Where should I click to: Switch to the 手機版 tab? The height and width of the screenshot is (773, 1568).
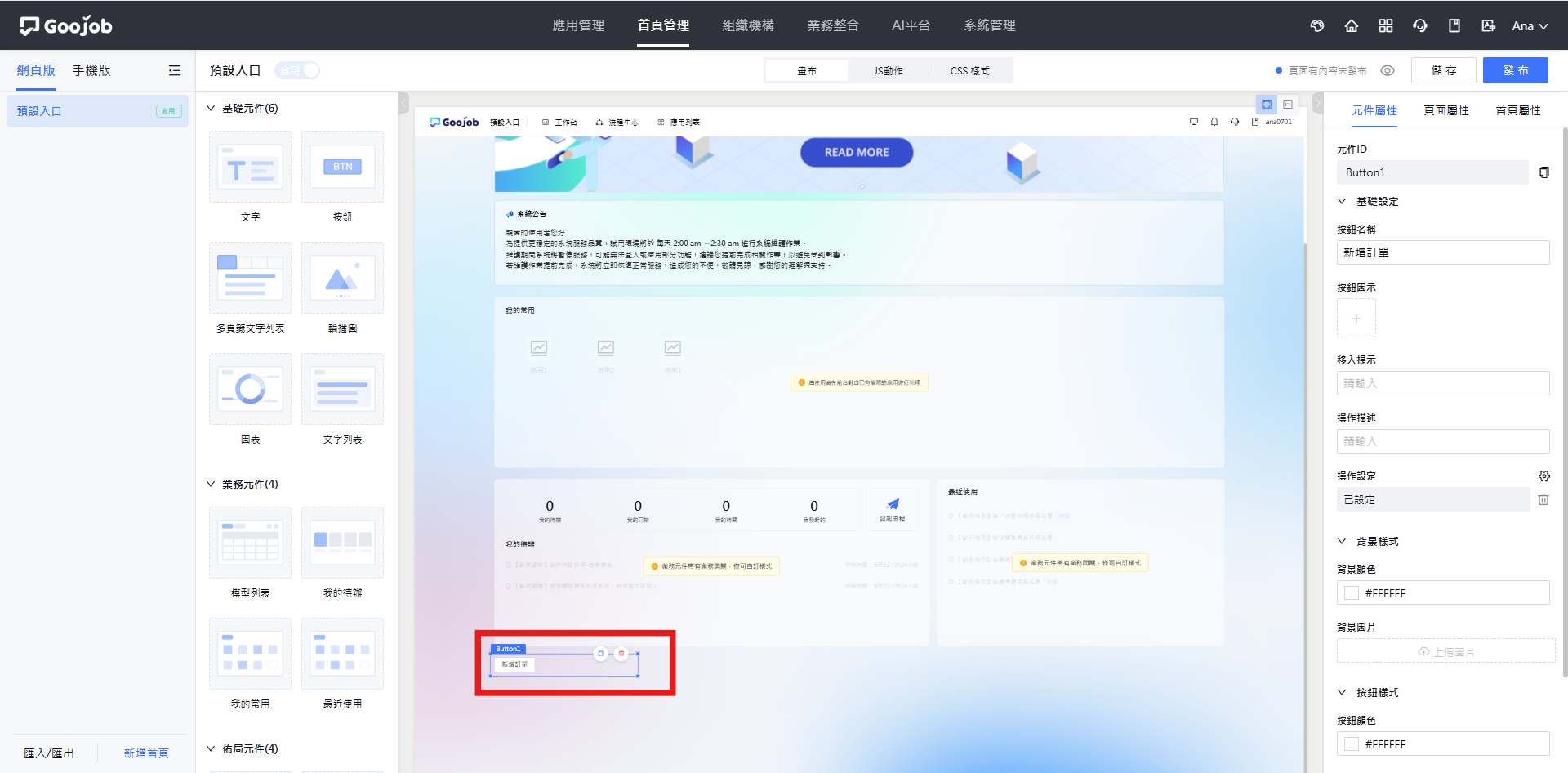point(91,70)
